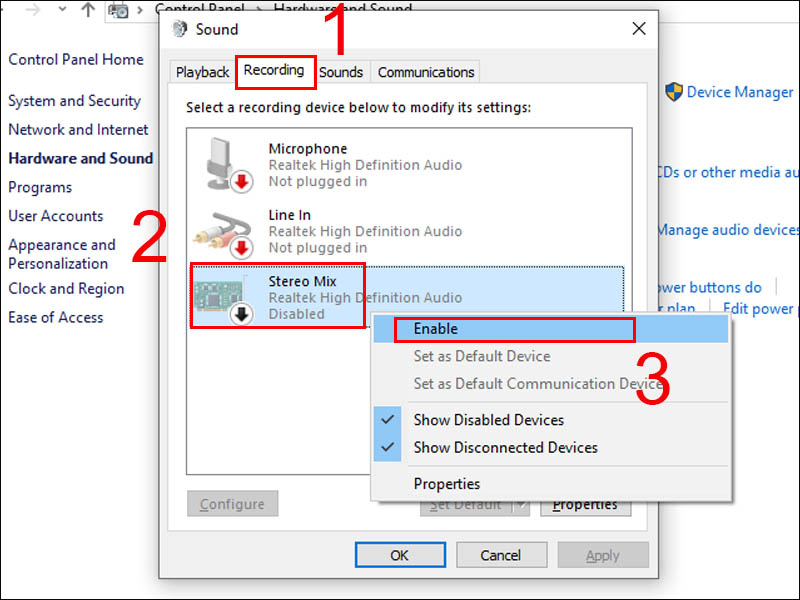The image size is (800, 600).
Task: Toggle the Show Disabled Devices checkmark
Action: [387, 420]
